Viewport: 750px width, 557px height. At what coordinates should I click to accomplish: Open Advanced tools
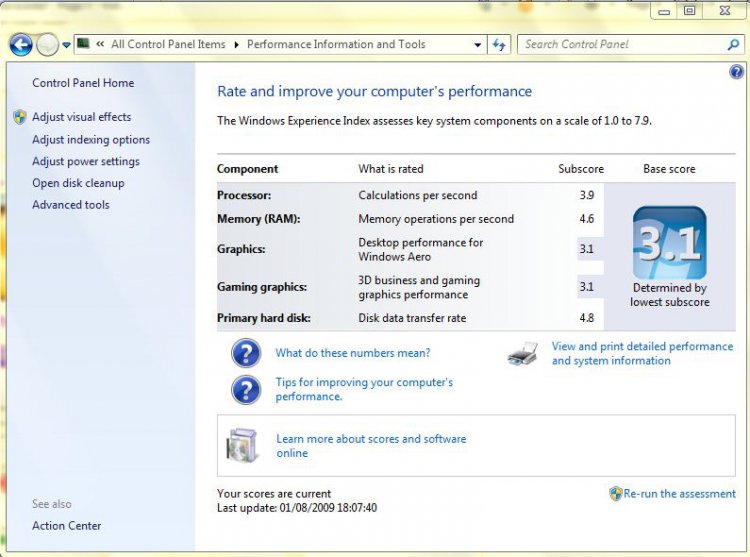(x=71, y=205)
